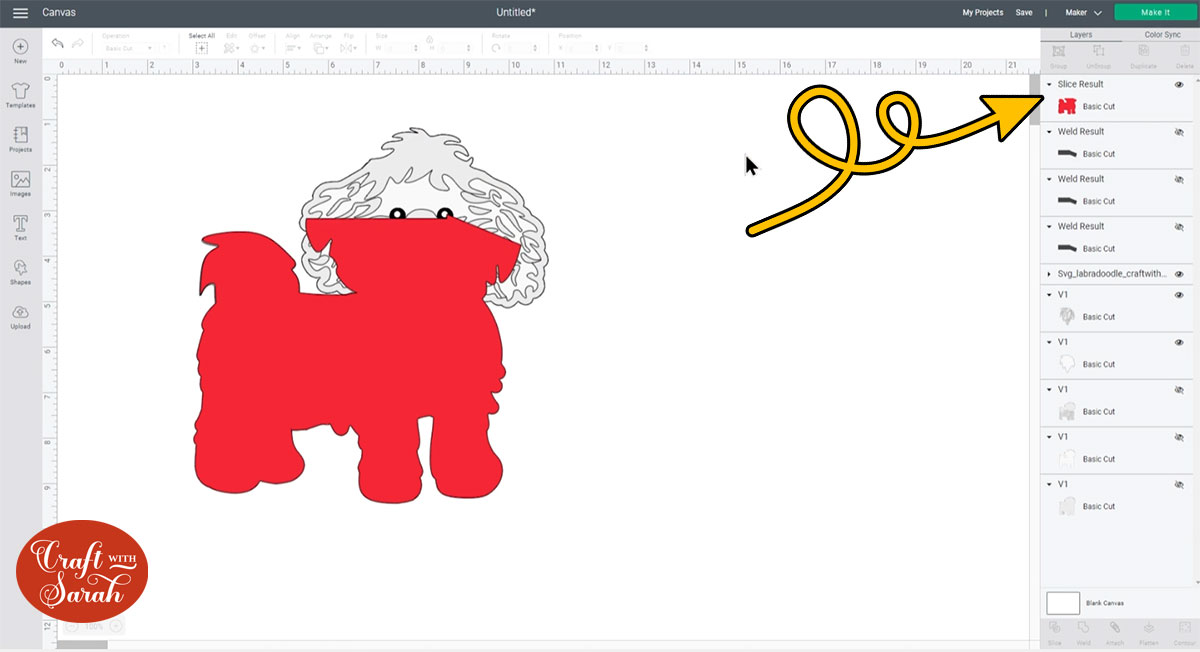Zoom out using the minus button
Viewport: 1200px width, 652px height.
(x=71, y=626)
